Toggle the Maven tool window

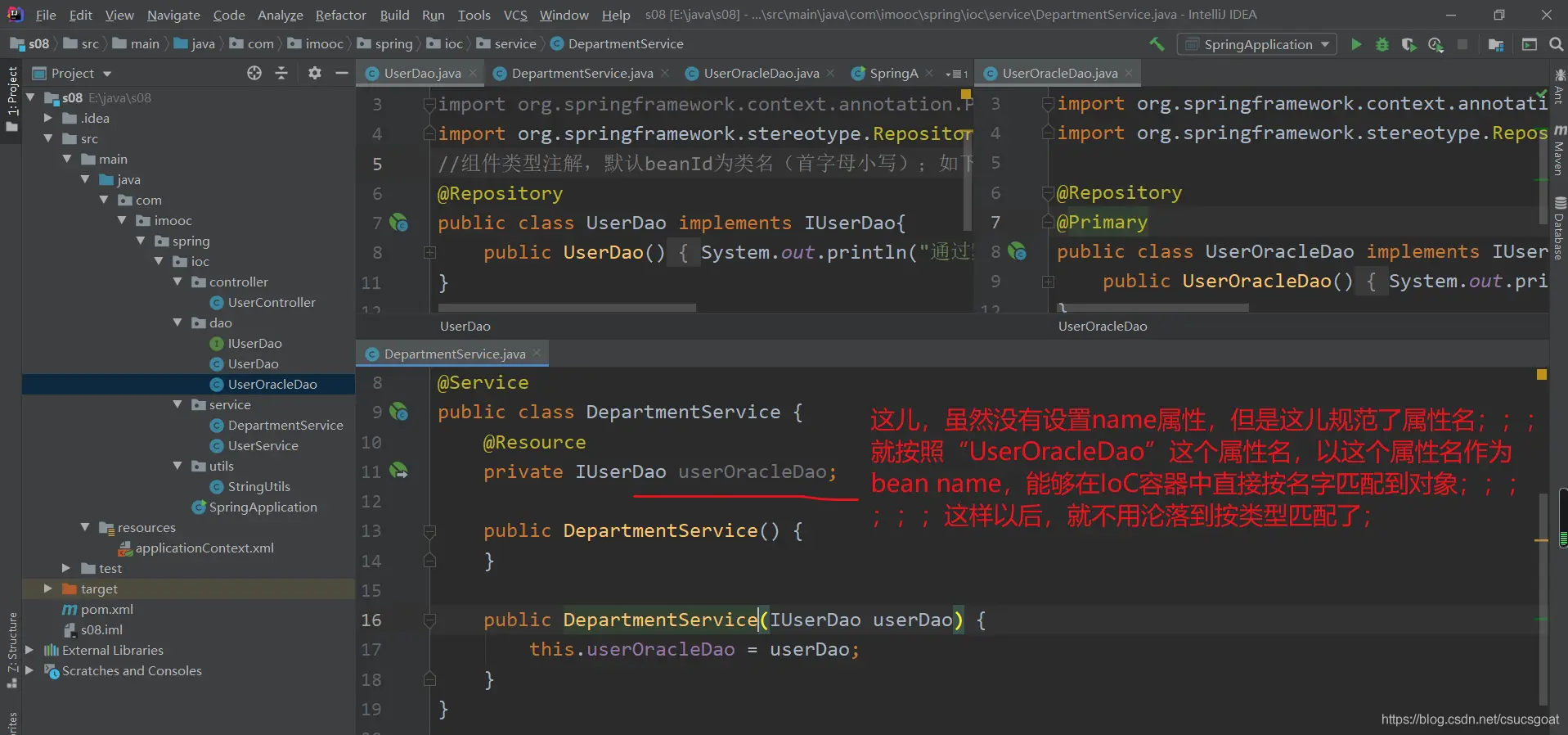1559,151
